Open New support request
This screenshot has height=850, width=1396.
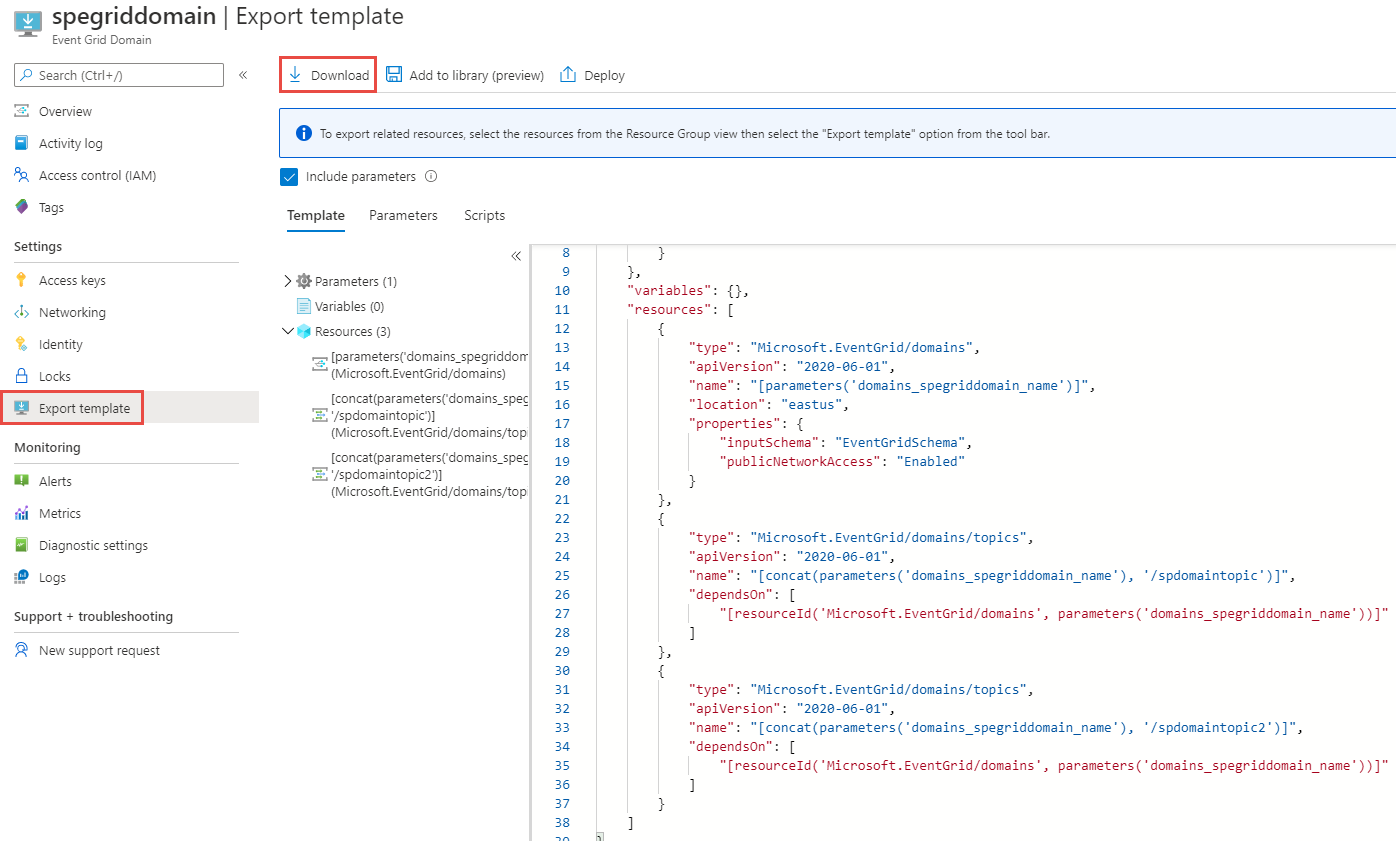pos(99,650)
